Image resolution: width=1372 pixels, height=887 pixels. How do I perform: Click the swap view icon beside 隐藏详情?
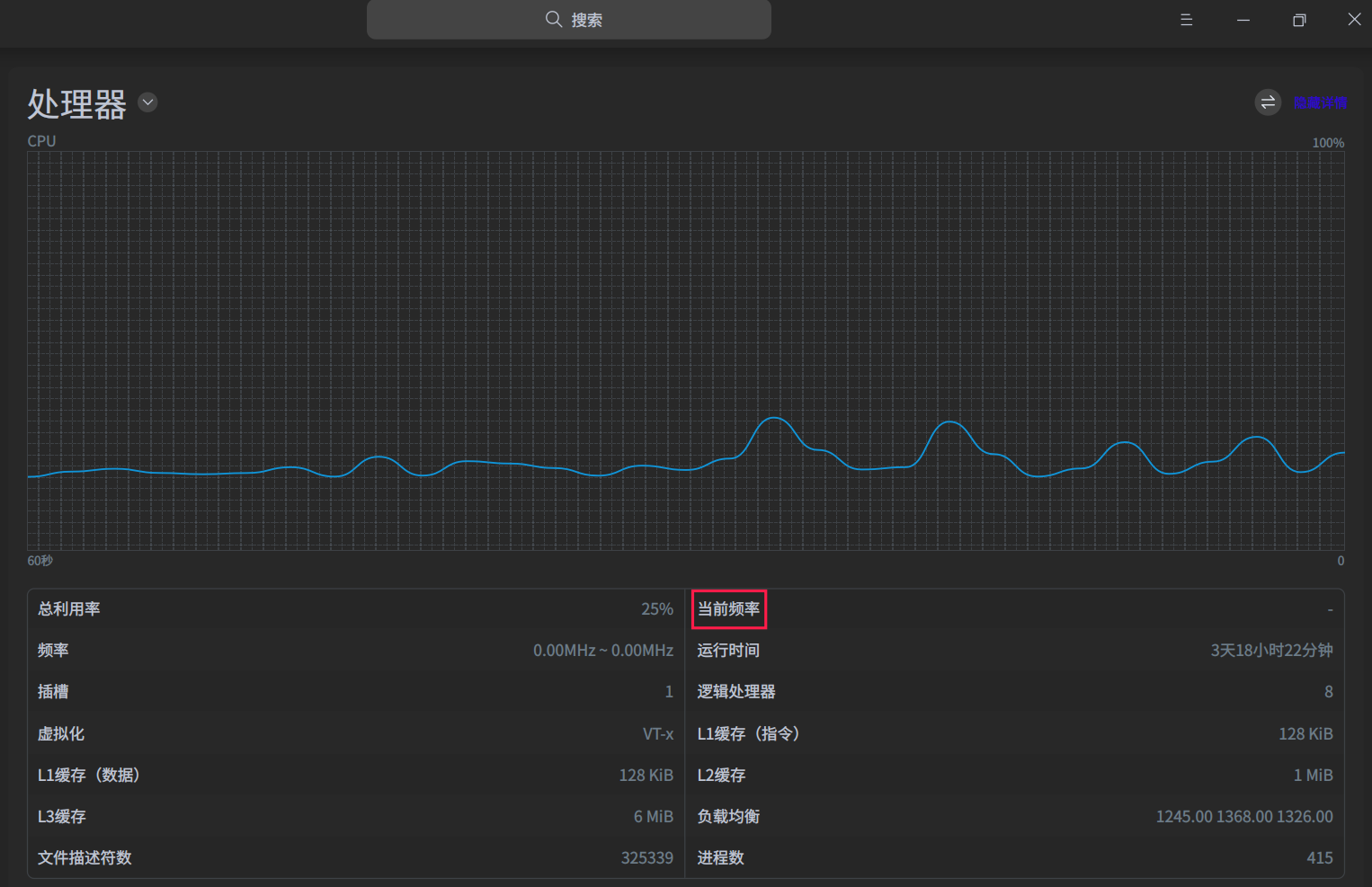[1268, 102]
